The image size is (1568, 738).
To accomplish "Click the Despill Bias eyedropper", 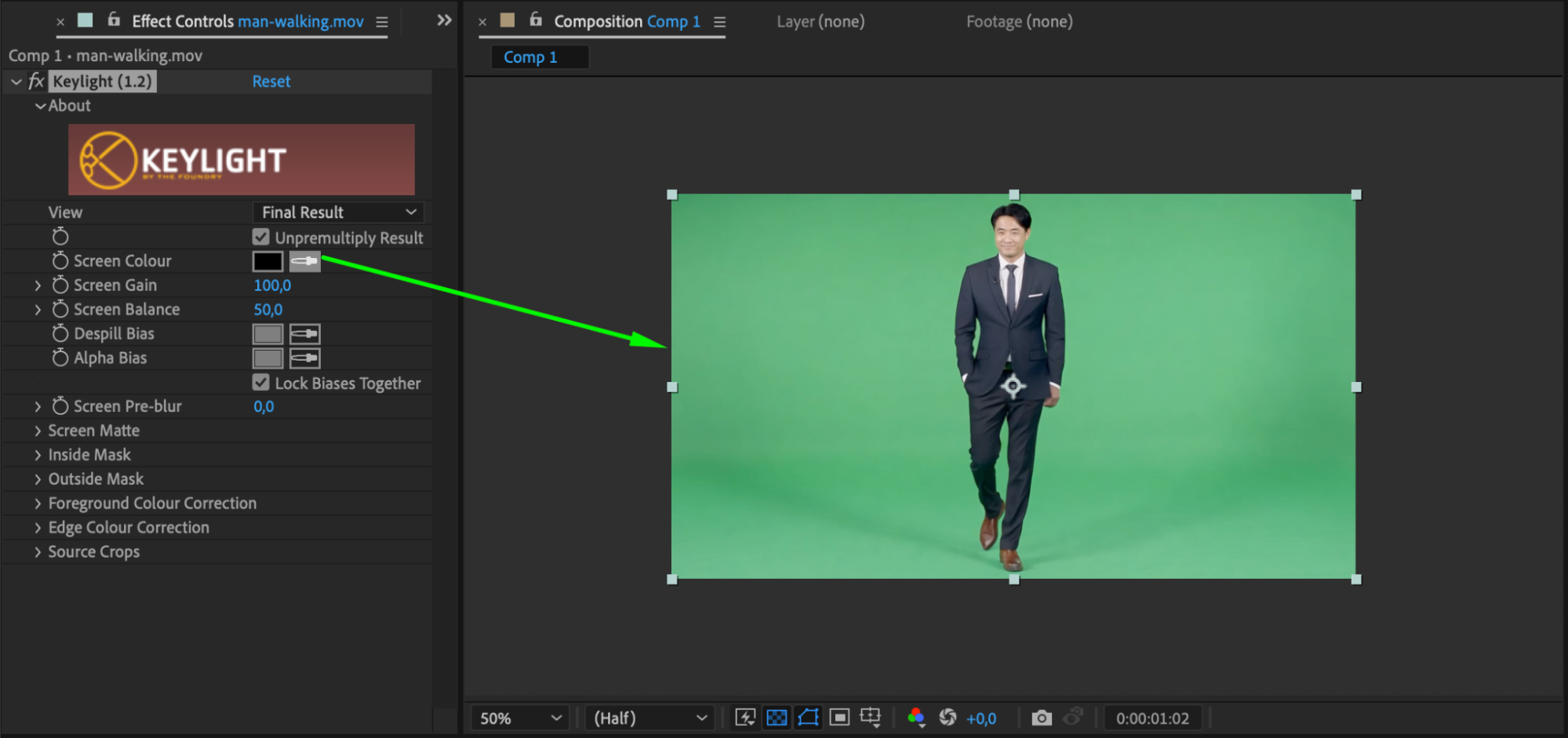I will click(x=304, y=334).
